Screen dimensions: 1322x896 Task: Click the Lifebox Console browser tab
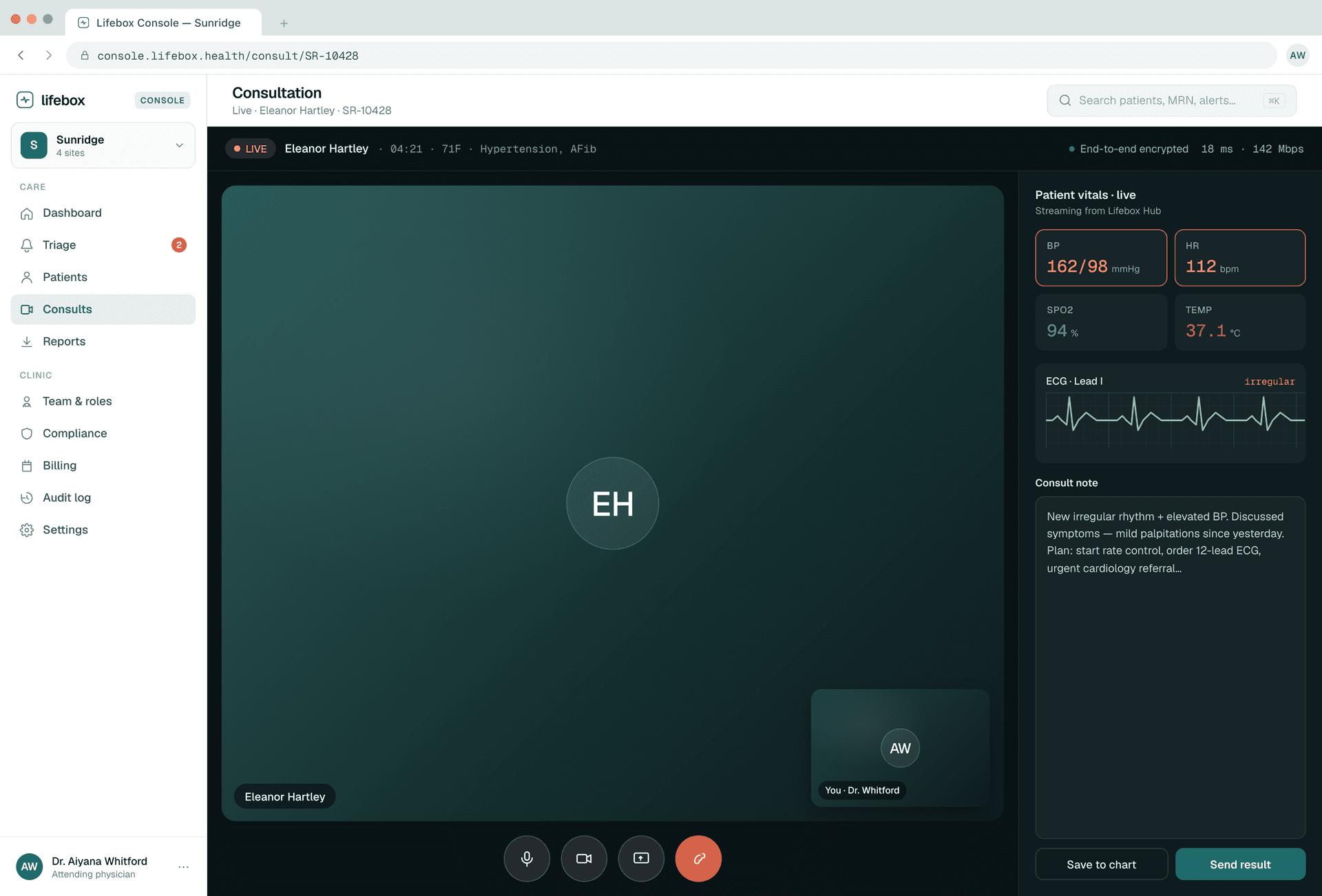click(164, 23)
